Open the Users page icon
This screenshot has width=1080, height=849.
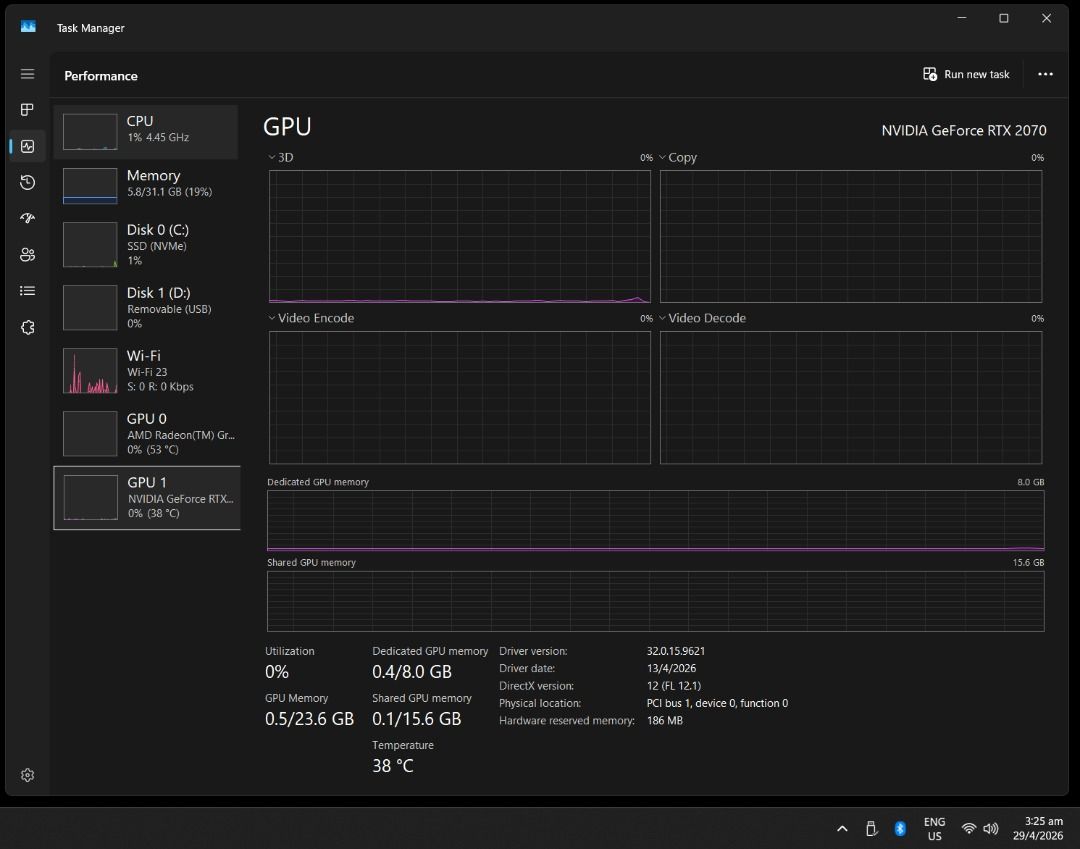pos(27,254)
